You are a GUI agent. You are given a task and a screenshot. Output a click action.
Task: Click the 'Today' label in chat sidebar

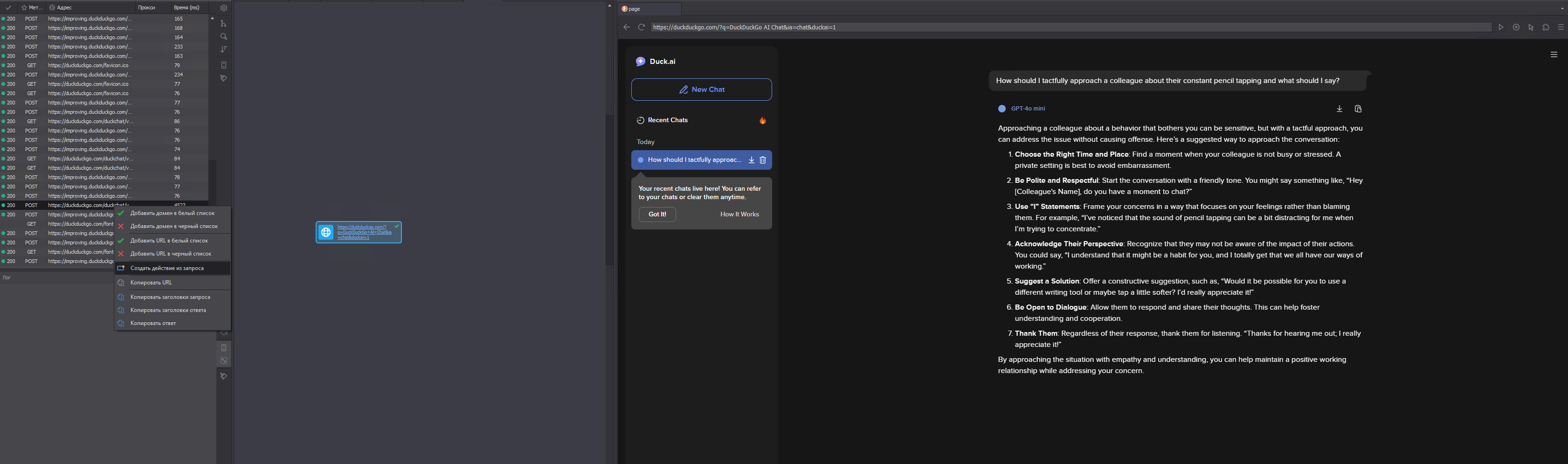pyautogui.click(x=645, y=142)
